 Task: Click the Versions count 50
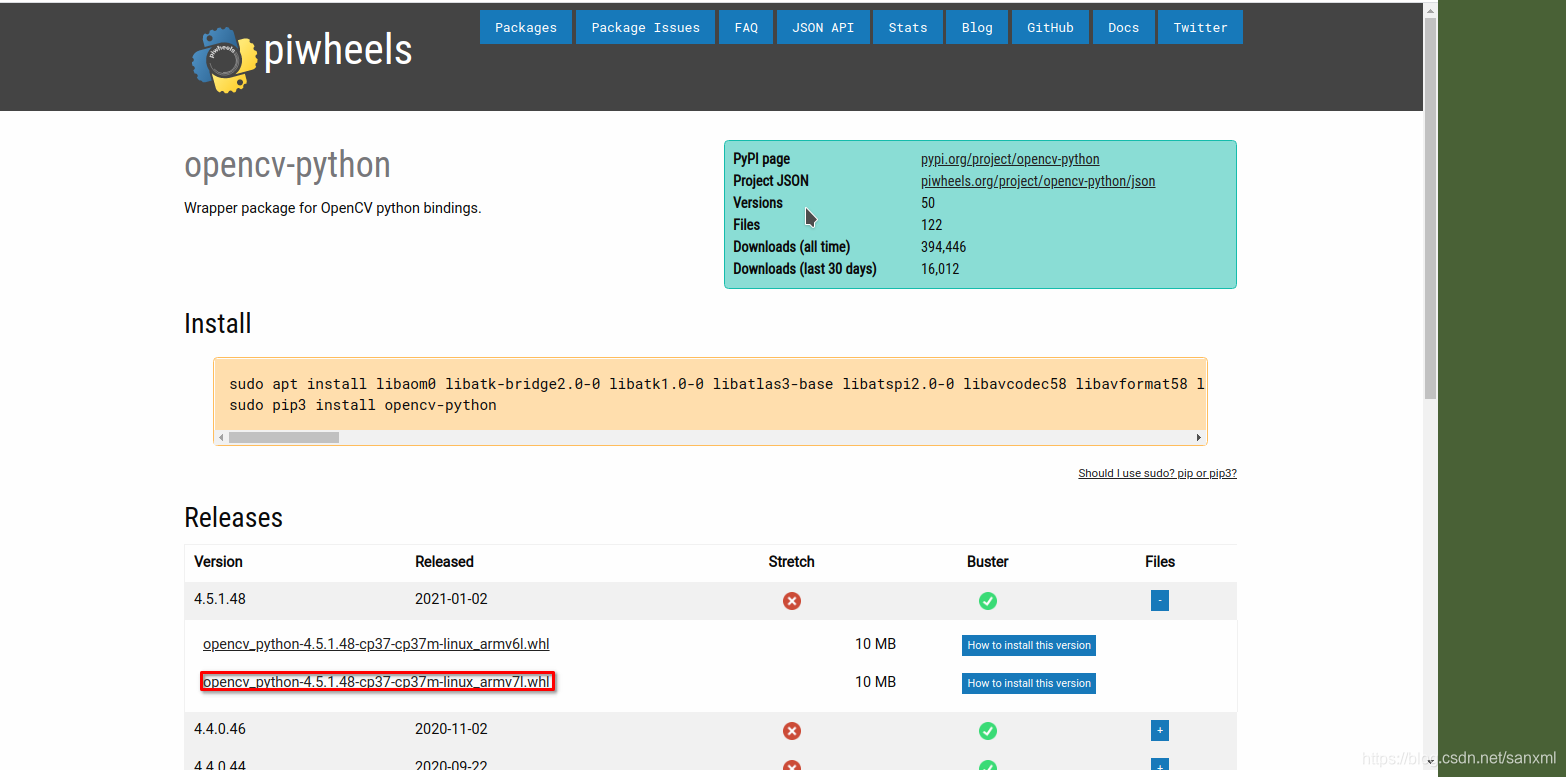(x=928, y=203)
